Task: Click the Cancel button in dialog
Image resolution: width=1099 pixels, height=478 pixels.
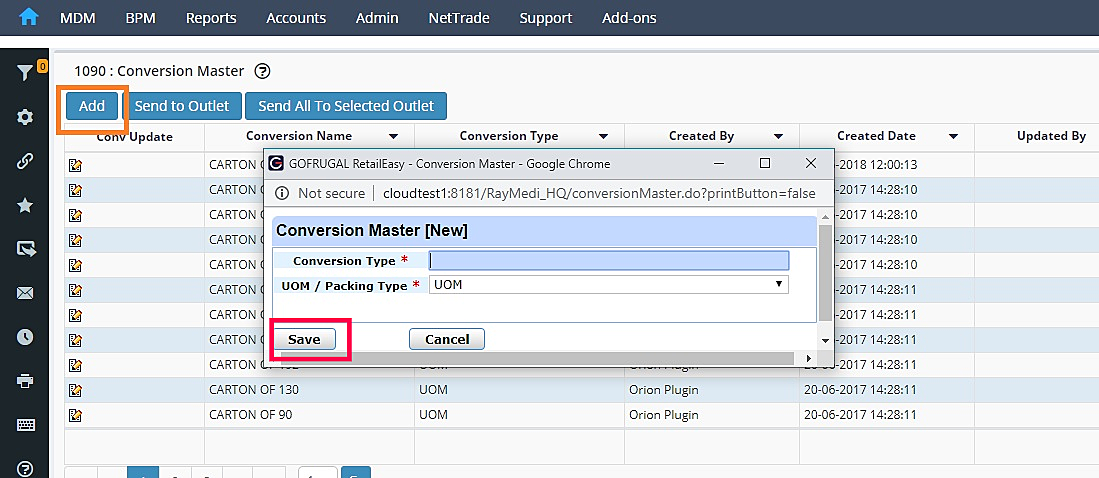Action: pyautogui.click(x=447, y=339)
